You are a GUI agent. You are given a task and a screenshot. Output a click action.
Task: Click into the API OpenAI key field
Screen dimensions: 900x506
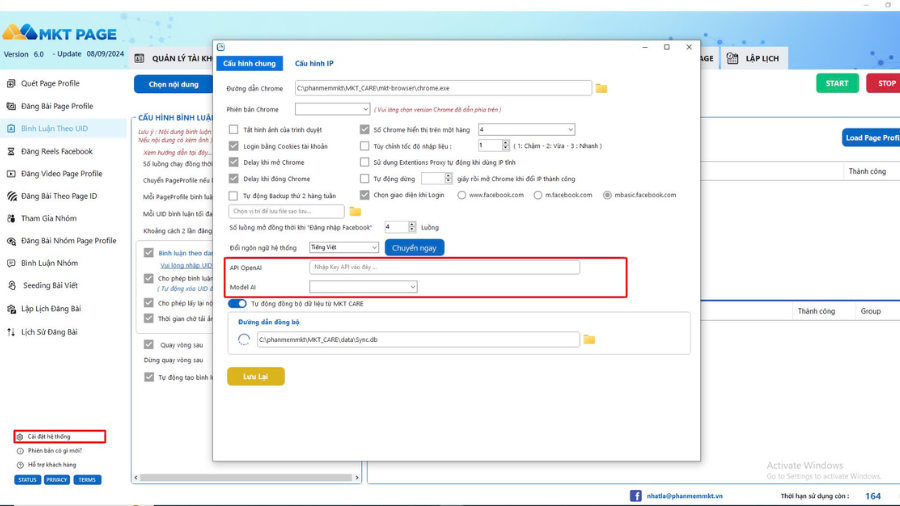tap(444, 268)
